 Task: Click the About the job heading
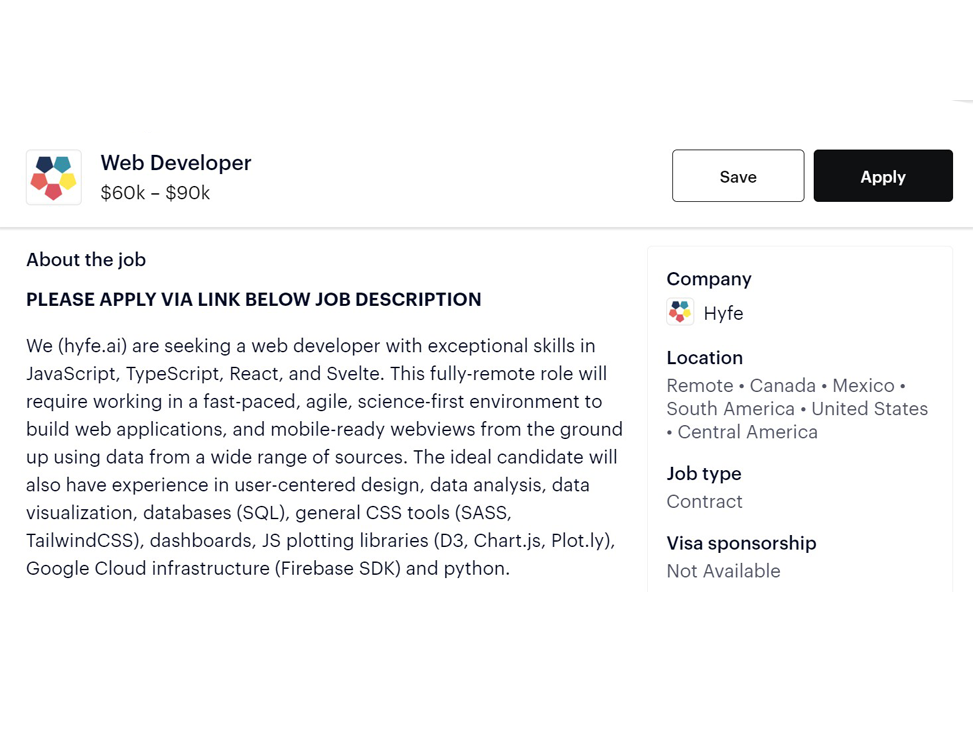coord(86,259)
